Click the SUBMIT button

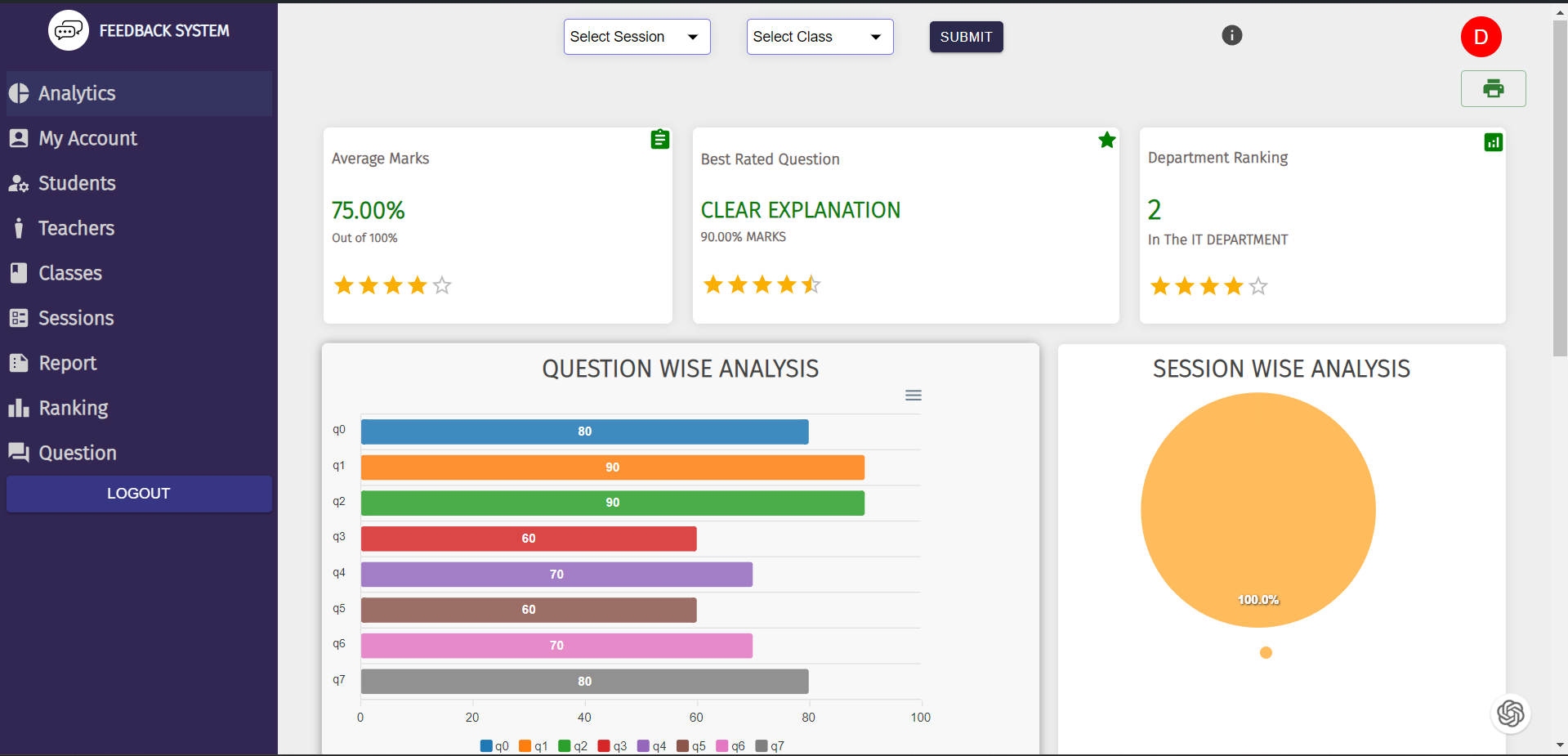point(967,37)
